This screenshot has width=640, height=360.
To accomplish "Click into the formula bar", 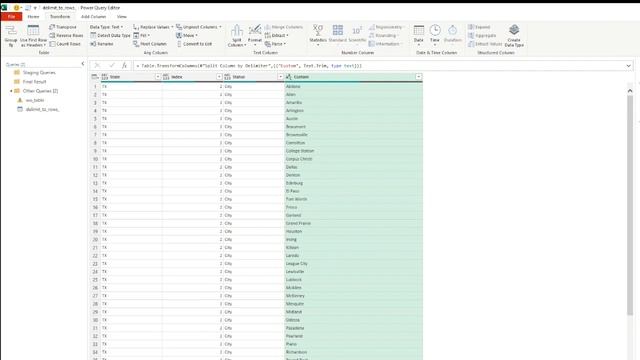I will pos(378,66).
